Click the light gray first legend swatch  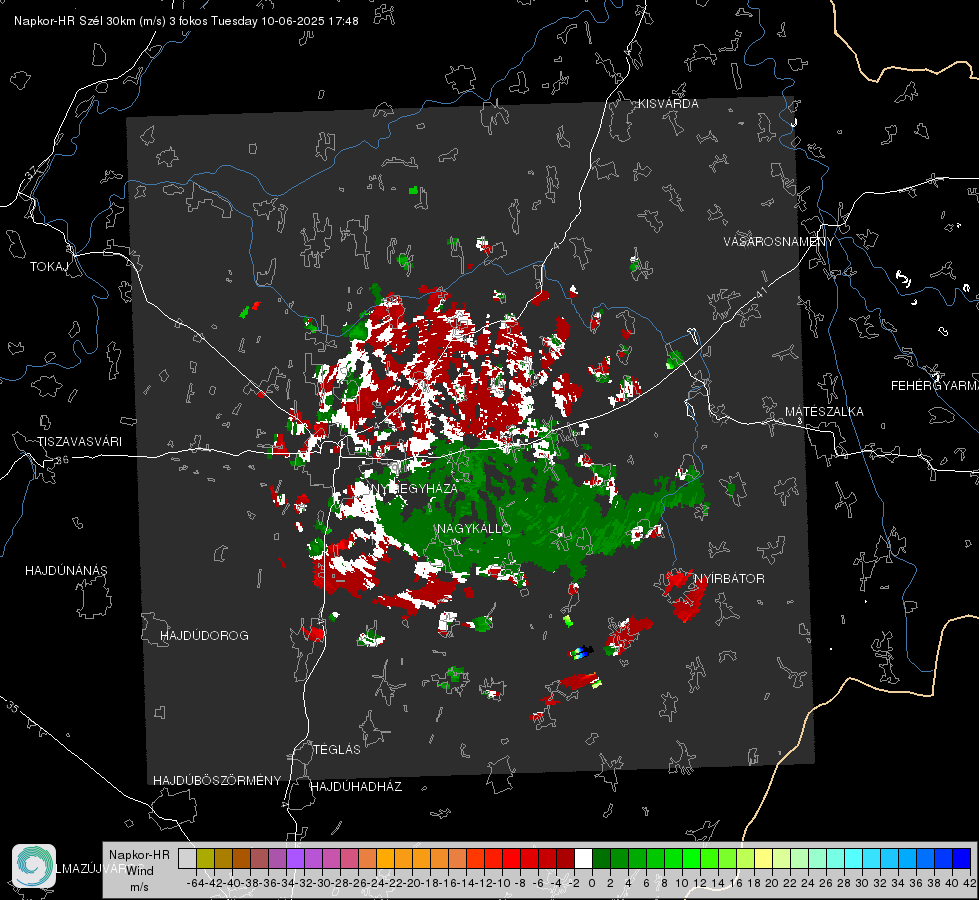(187, 858)
